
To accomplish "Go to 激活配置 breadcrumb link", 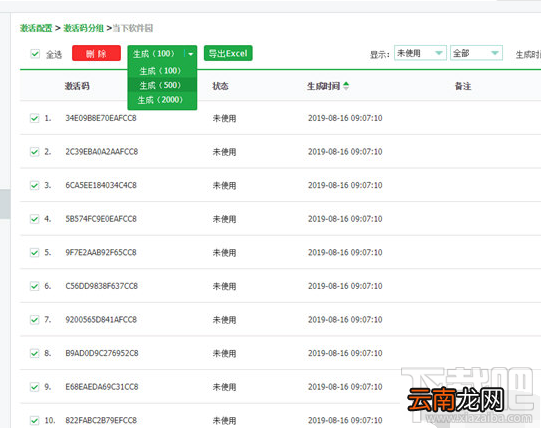I will [x=36, y=28].
